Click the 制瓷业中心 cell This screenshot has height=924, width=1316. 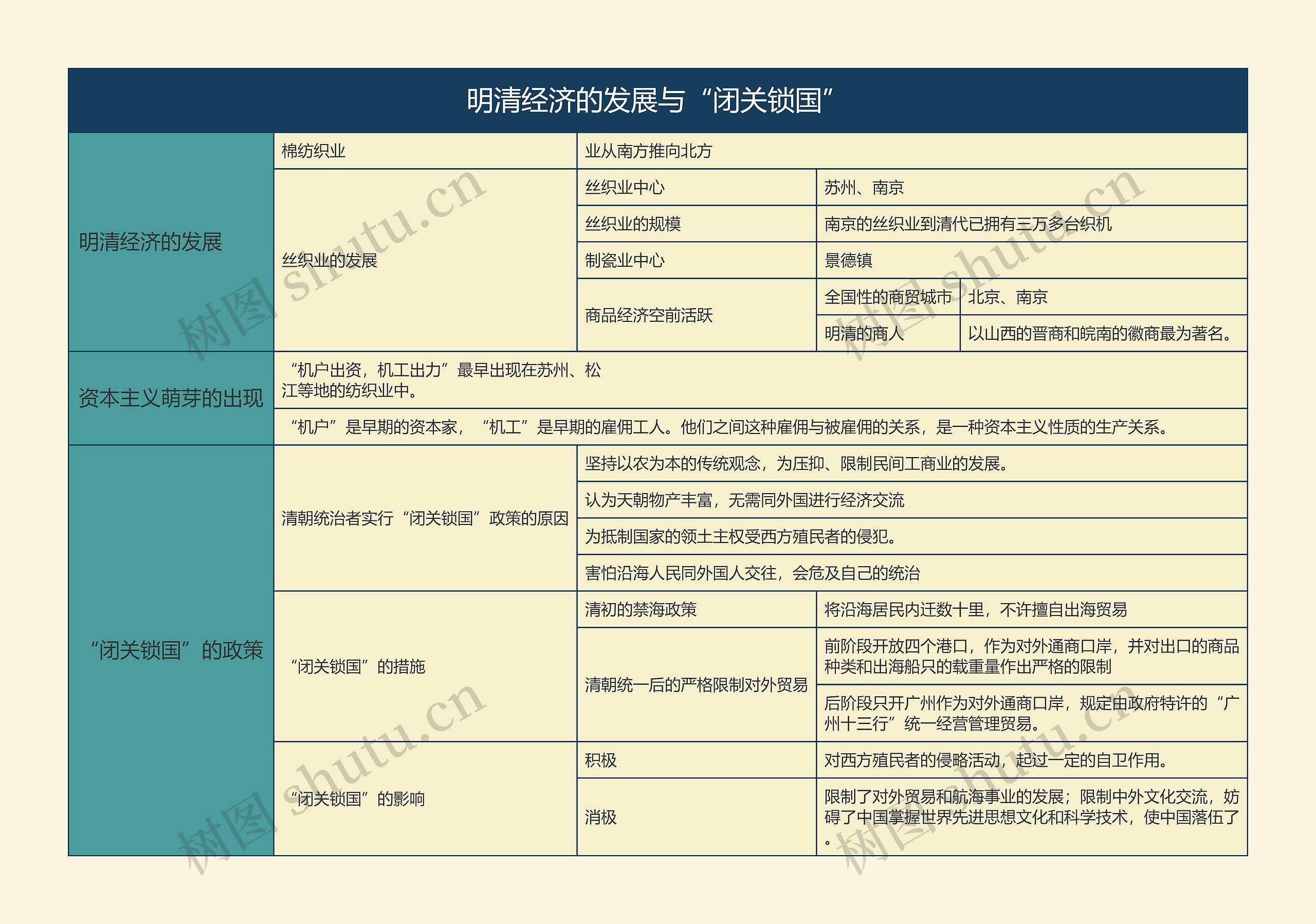[697, 260]
